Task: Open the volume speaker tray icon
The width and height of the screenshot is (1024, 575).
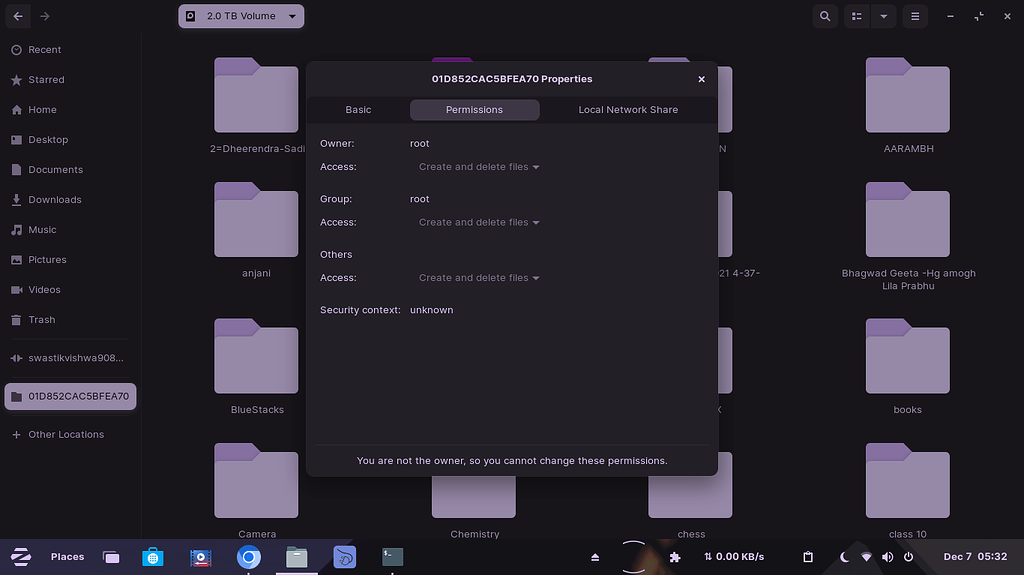Action: click(x=887, y=557)
